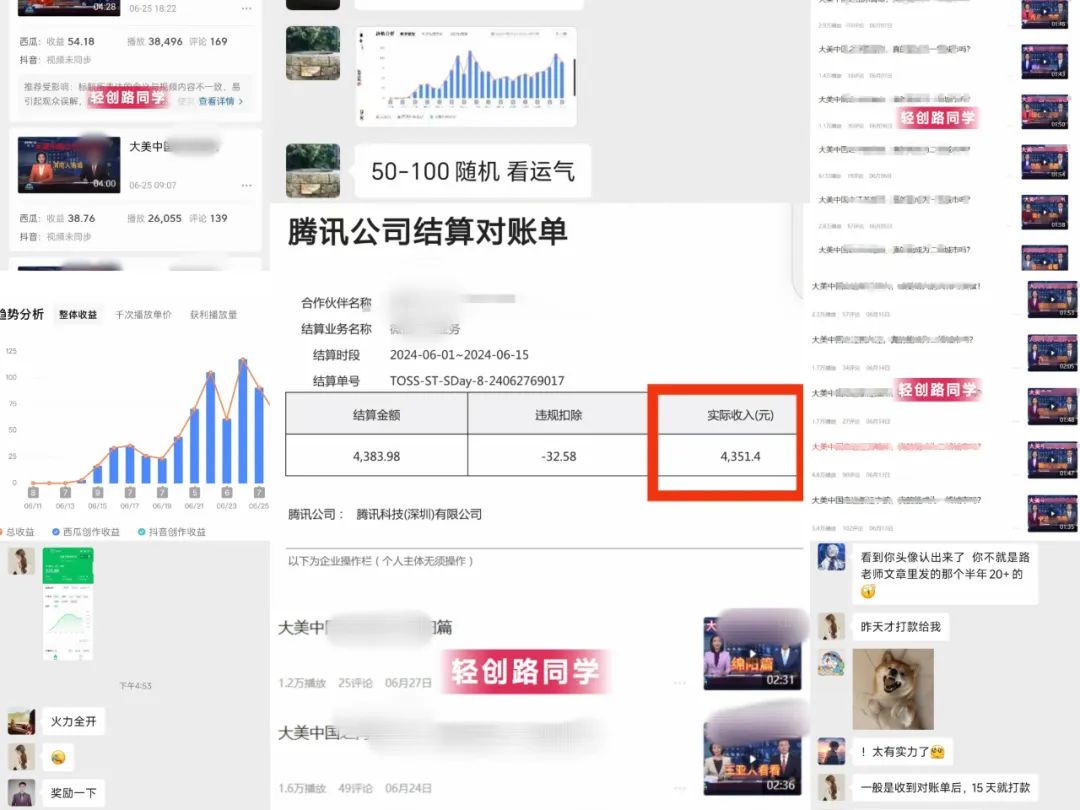Toggle the 总收益 legend series
1080x810 pixels.
point(17,532)
